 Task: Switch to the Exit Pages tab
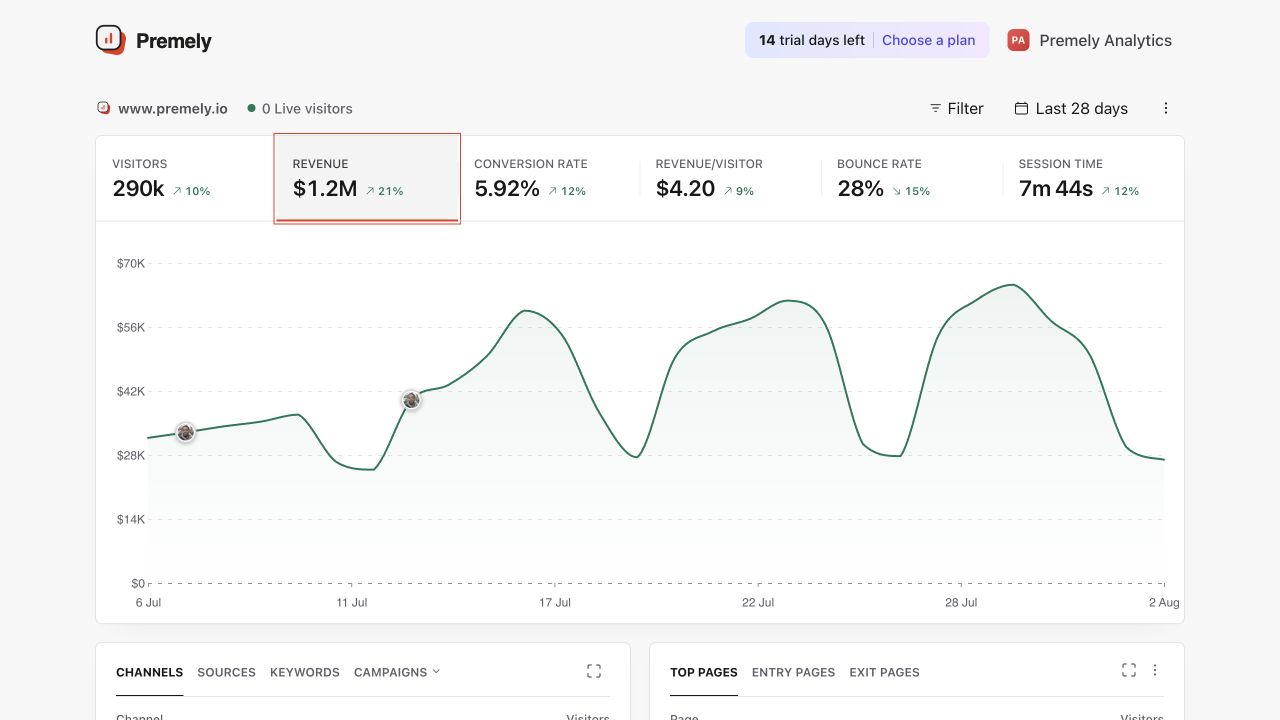click(x=884, y=672)
